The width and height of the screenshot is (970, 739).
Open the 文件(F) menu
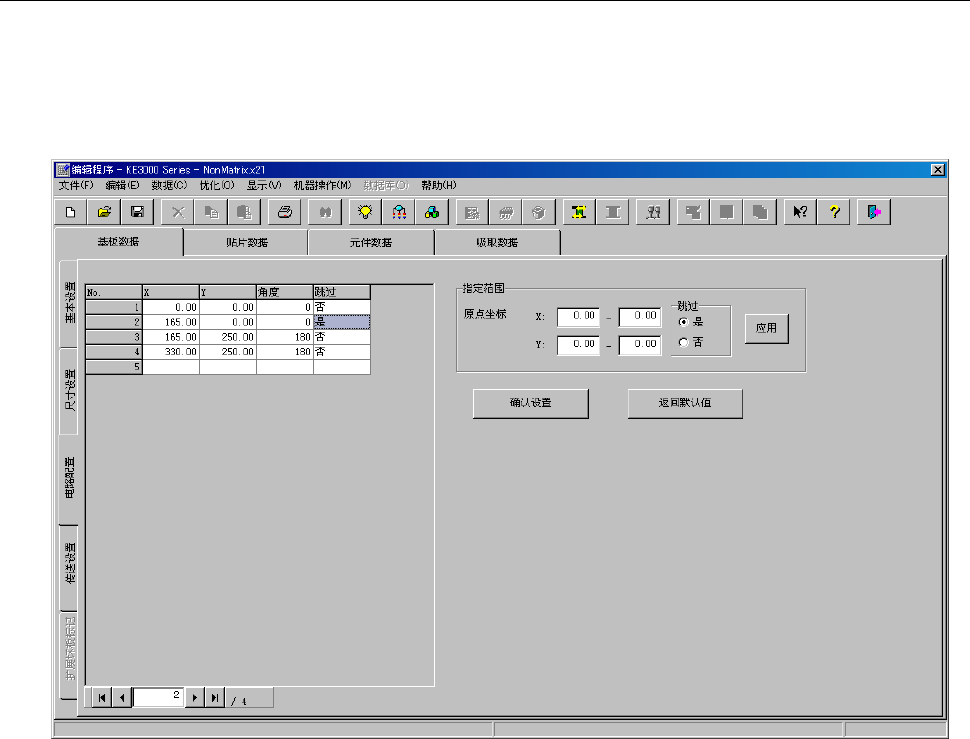point(76,185)
